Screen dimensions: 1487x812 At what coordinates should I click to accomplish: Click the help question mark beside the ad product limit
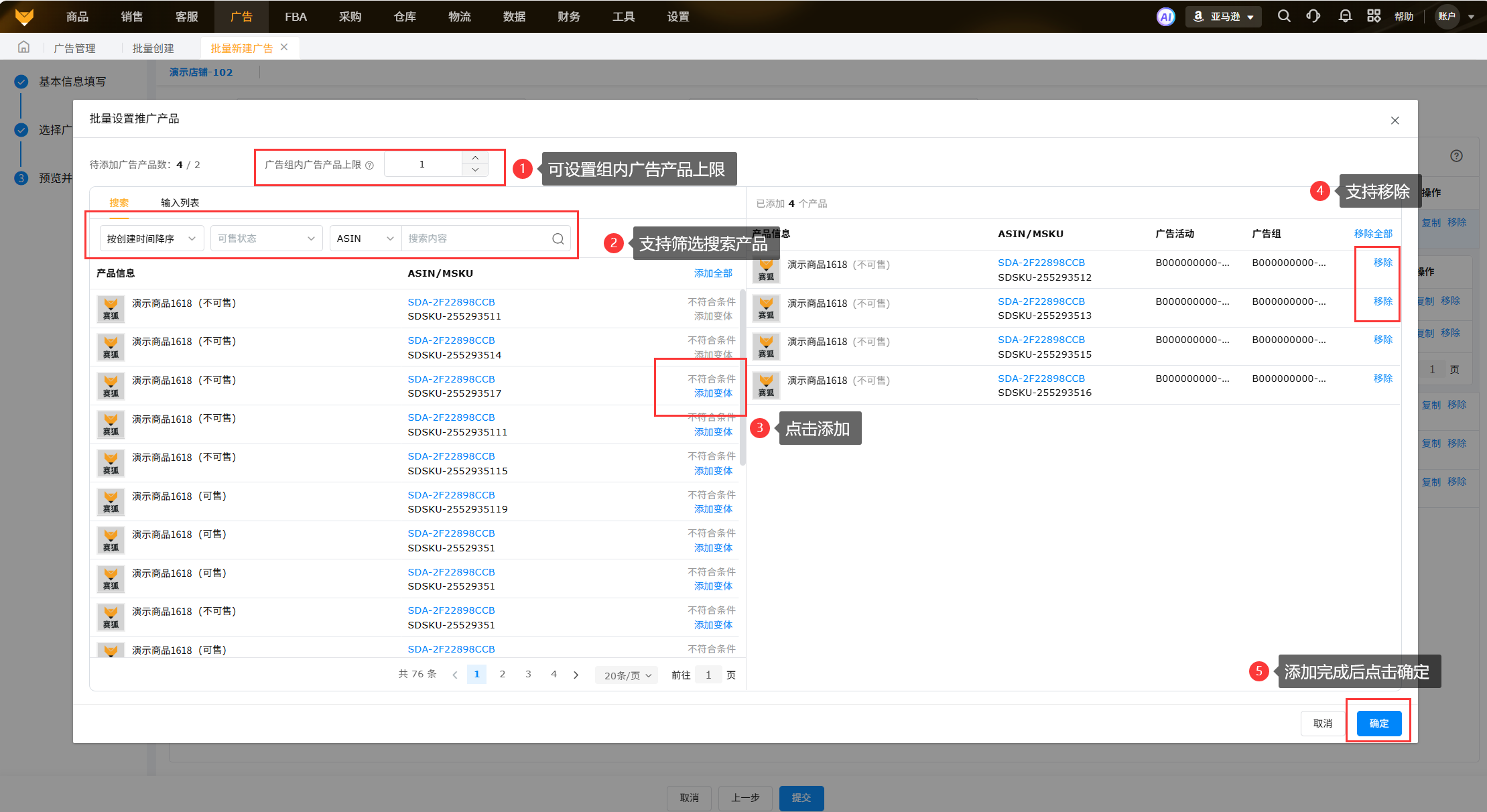pyautogui.click(x=369, y=165)
